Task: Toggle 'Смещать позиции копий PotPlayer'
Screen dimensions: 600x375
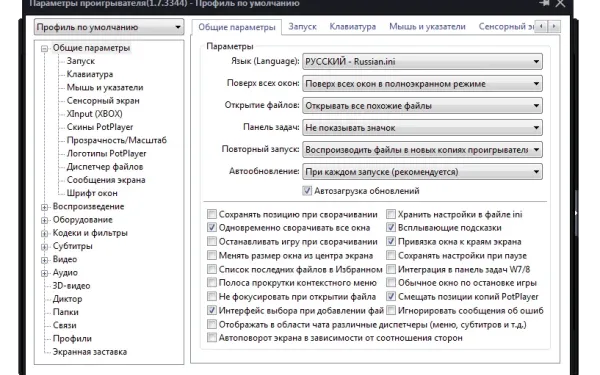Action: tap(391, 297)
